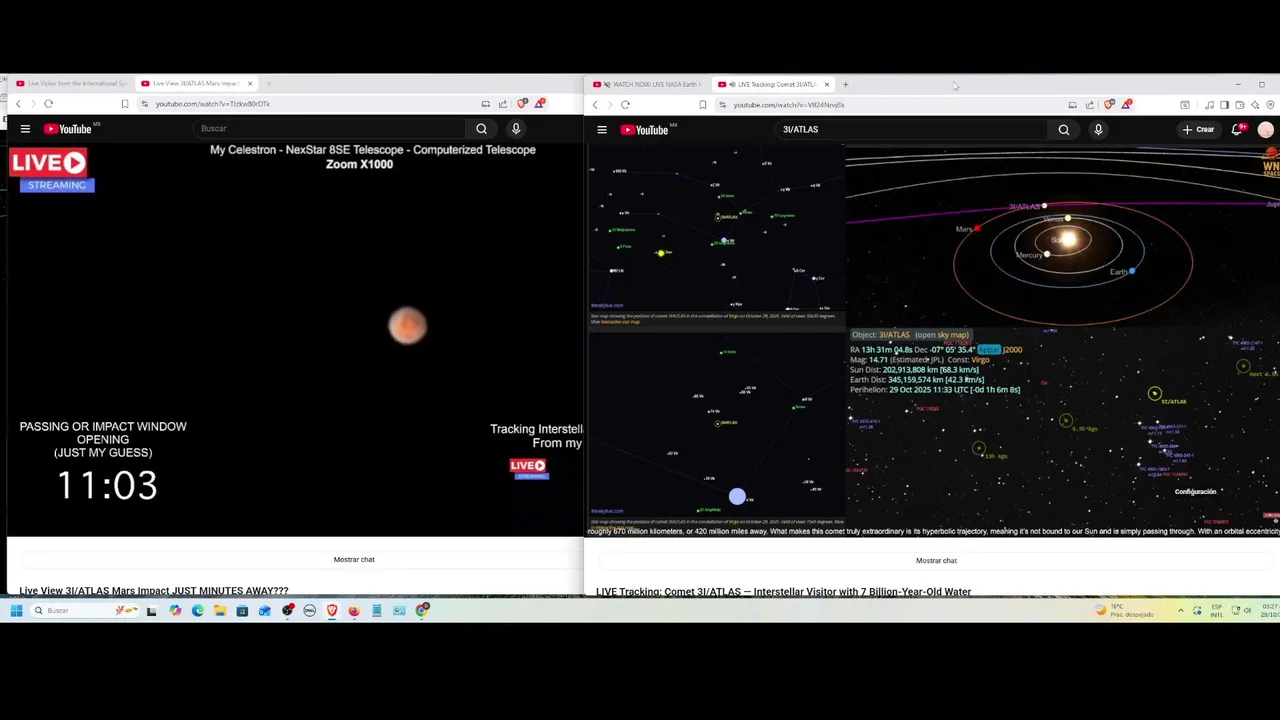The width and height of the screenshot is (1280, 720).
Task: Reload page in left browser window
Action: (48, 104)
